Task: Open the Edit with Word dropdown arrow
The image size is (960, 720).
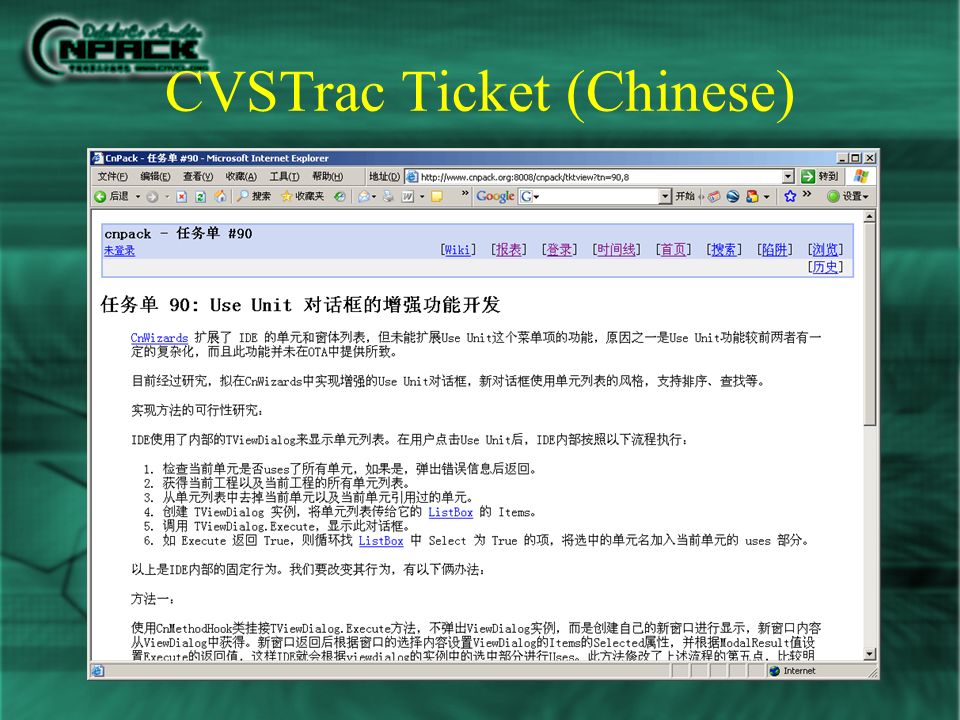Action: click(422, 197)
